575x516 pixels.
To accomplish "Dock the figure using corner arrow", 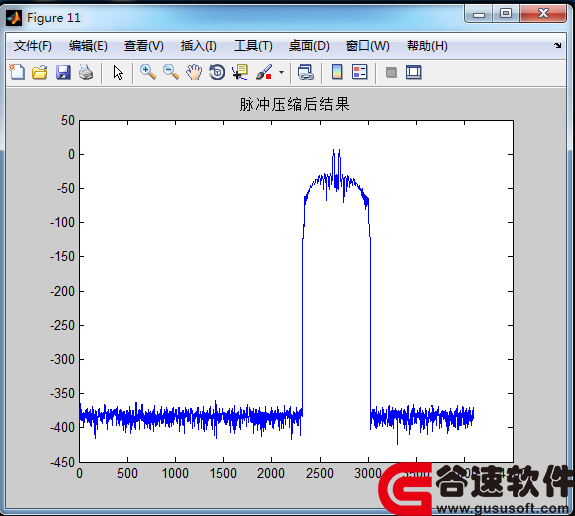I will pos(557,45).
